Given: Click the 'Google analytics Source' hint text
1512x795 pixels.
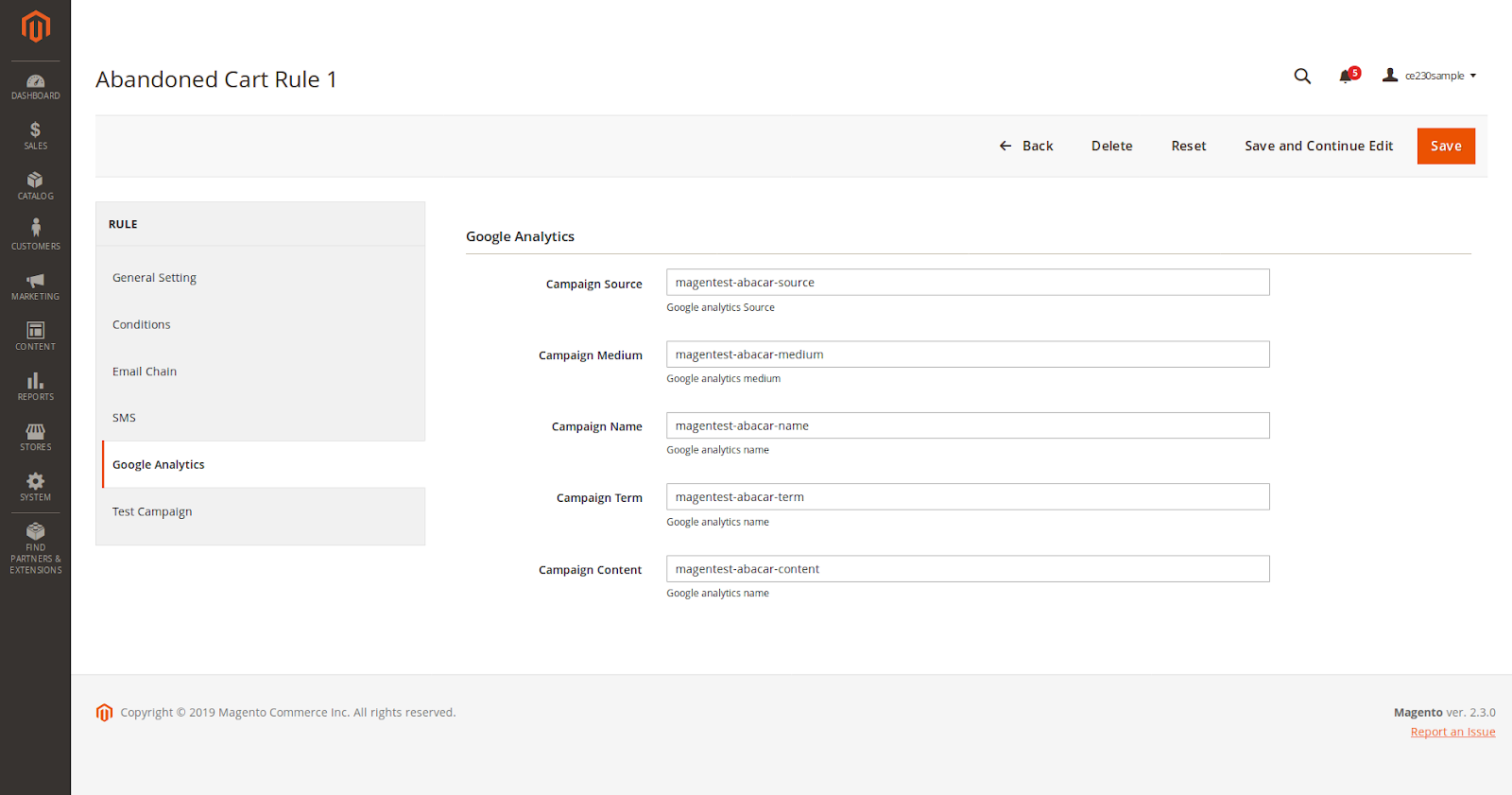Looking at the screenshot, I should (720, 307).
